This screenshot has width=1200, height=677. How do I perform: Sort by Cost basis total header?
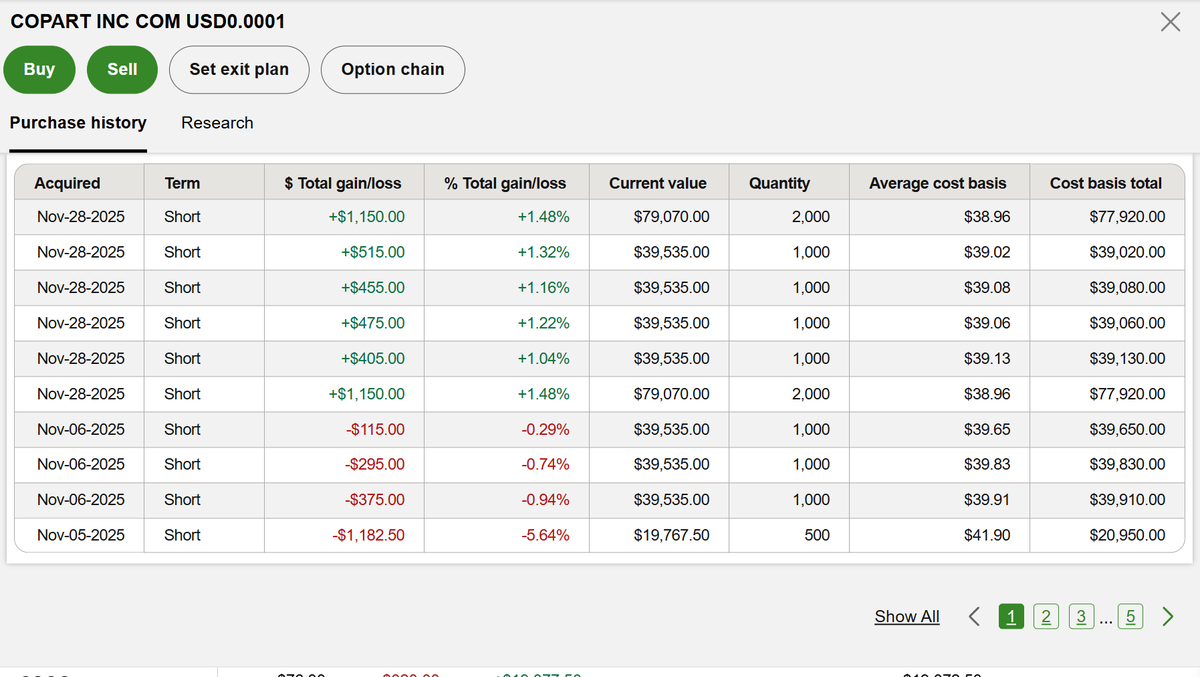pos(1106,183)
